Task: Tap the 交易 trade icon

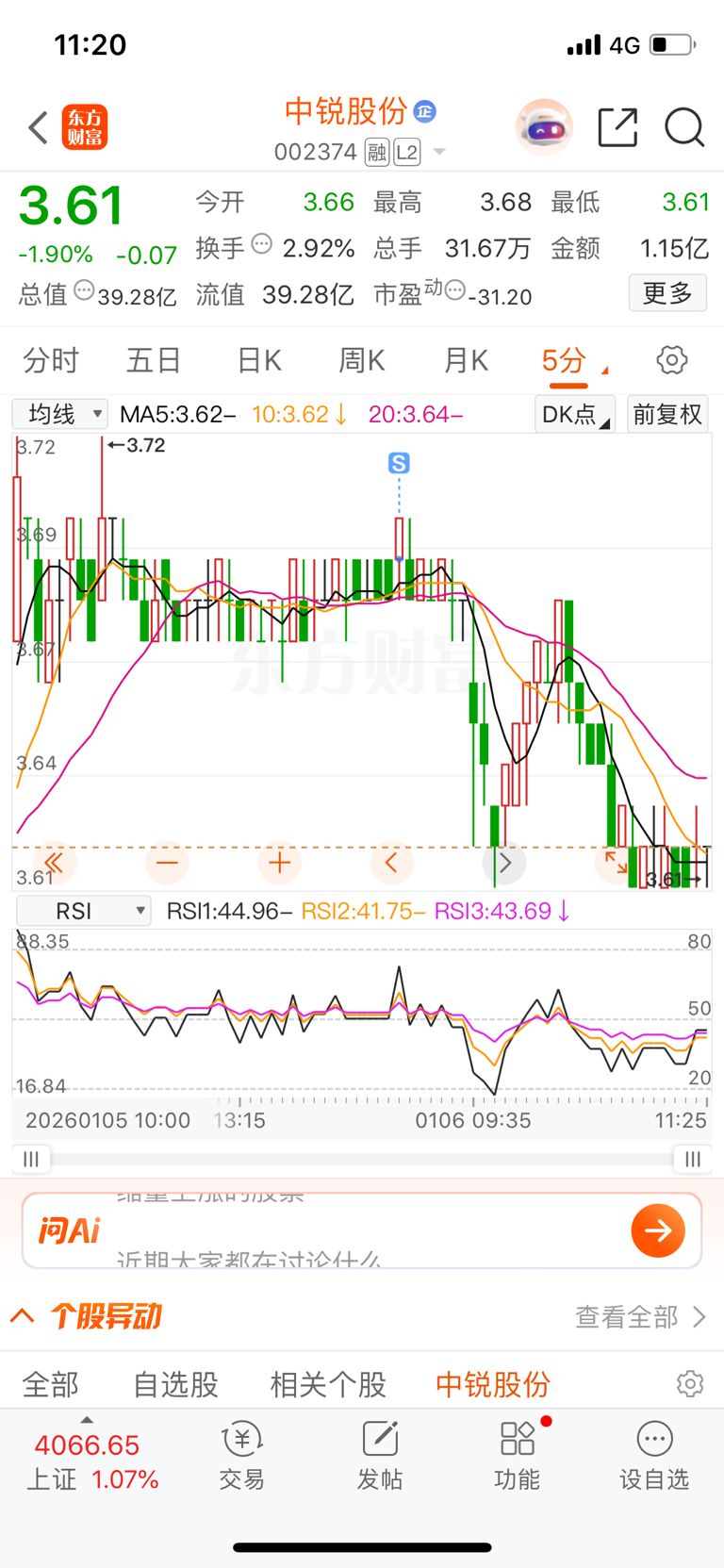Action: point(241,1458)
